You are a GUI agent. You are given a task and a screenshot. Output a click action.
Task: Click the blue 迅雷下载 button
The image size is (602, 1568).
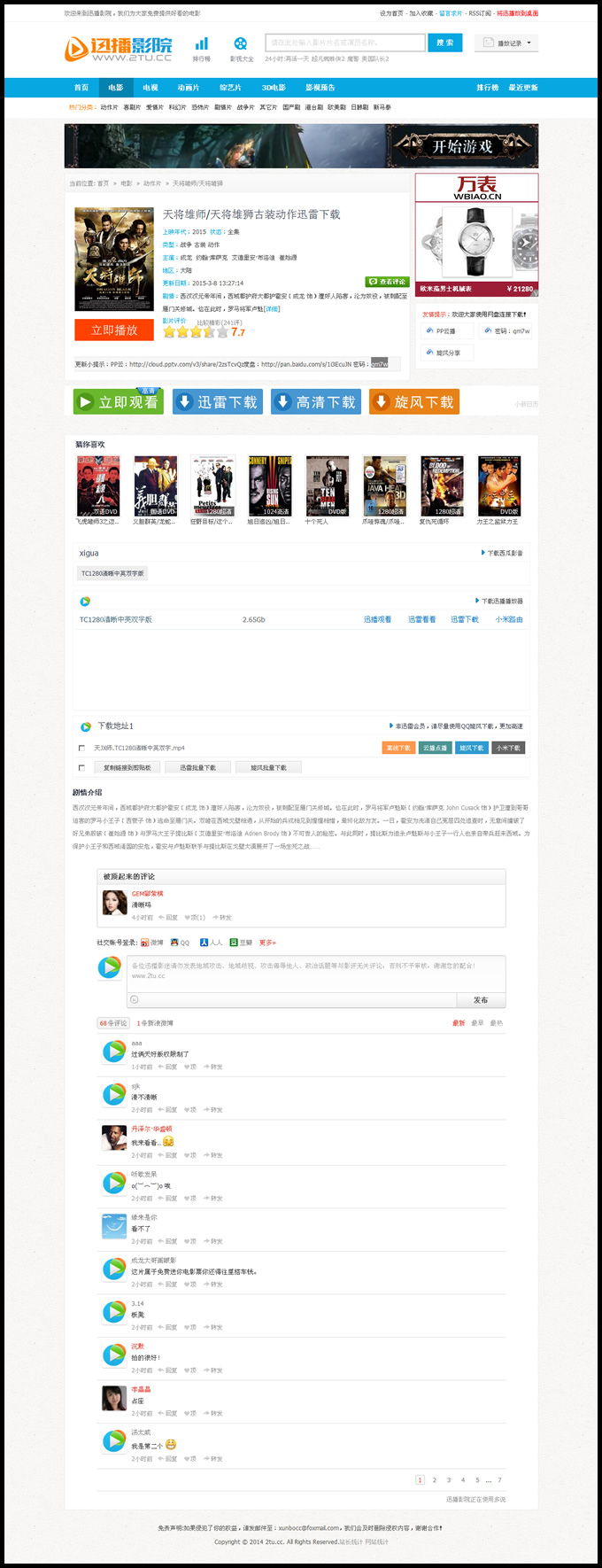(x=218, y=402)
